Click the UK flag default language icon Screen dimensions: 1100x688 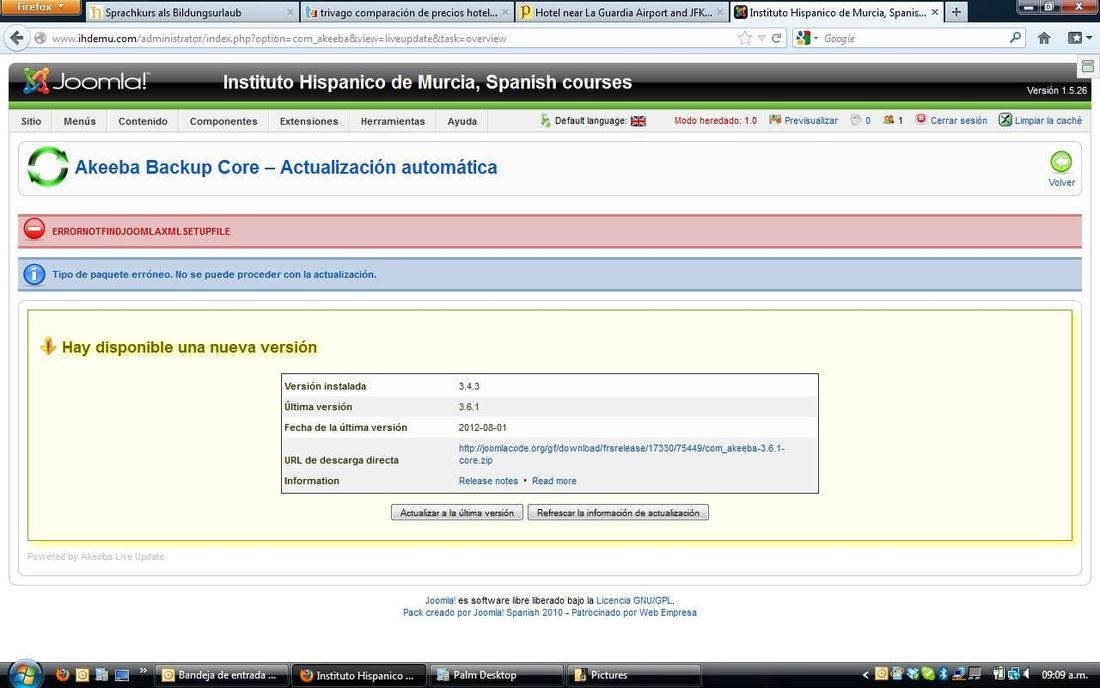pyautogui.click(x=638, y=121)
